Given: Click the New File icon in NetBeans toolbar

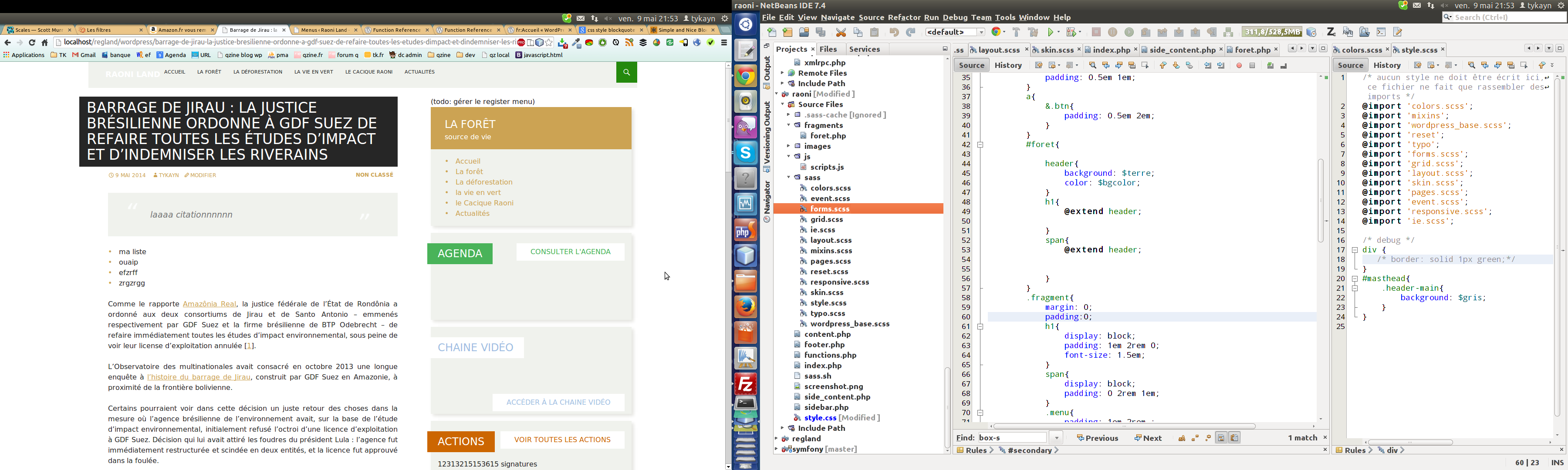Looking at the screenshot, I should pos(771,32).
